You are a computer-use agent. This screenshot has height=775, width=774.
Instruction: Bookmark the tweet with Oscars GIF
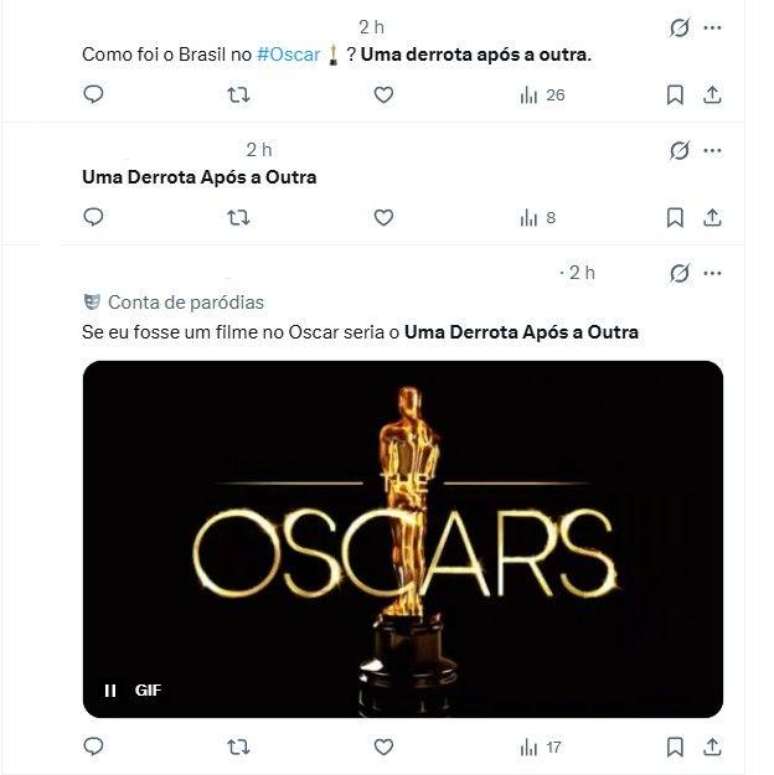(675, 746)
